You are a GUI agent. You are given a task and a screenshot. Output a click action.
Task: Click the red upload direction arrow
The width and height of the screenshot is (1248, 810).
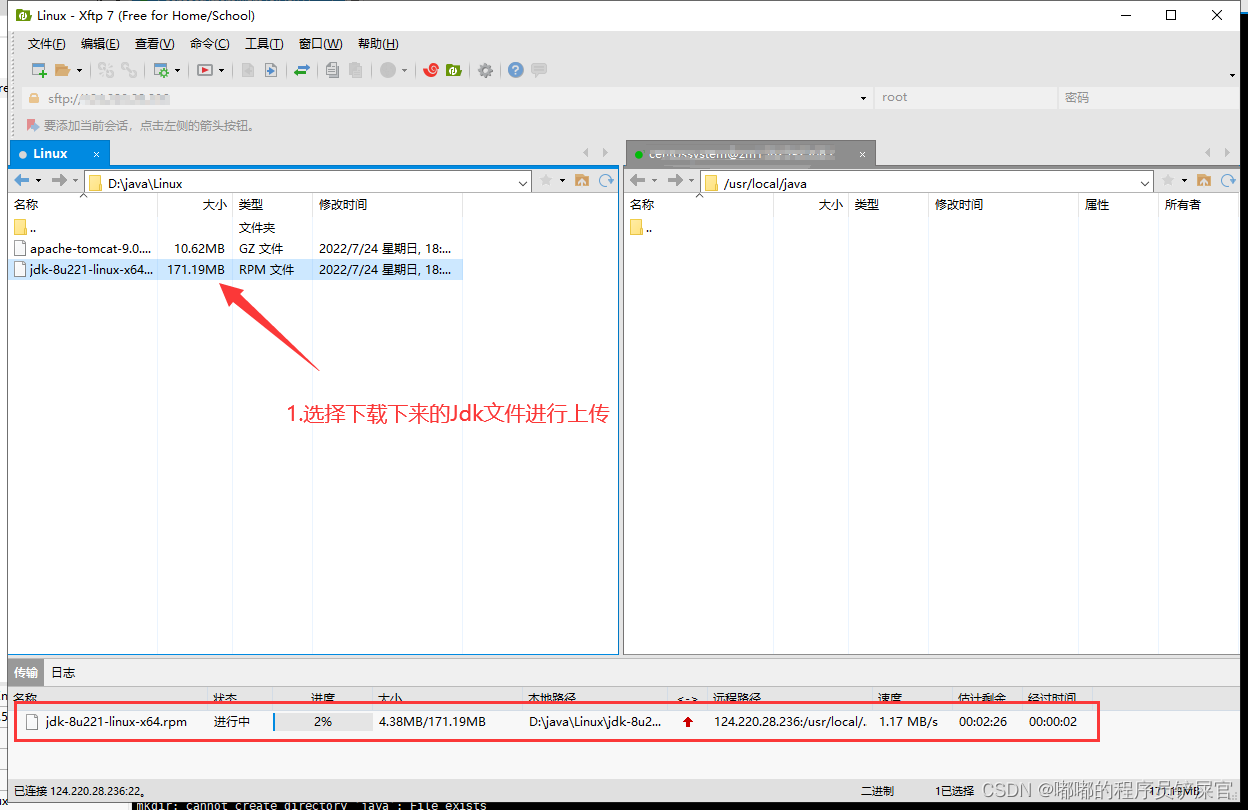[x=687, y=722]
